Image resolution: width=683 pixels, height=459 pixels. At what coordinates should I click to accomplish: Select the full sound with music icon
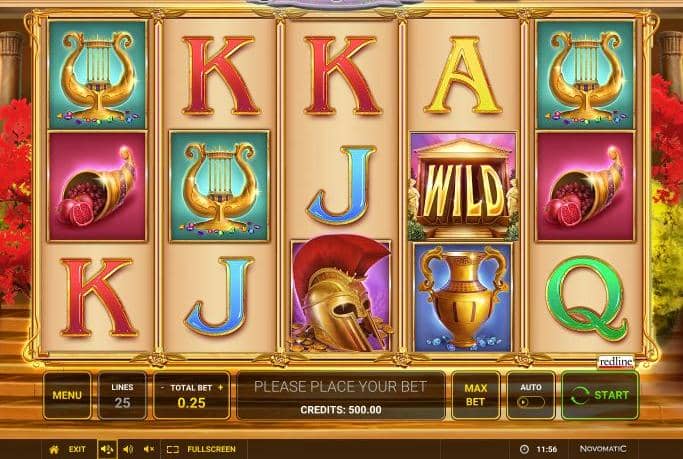(x=107, y=449)
